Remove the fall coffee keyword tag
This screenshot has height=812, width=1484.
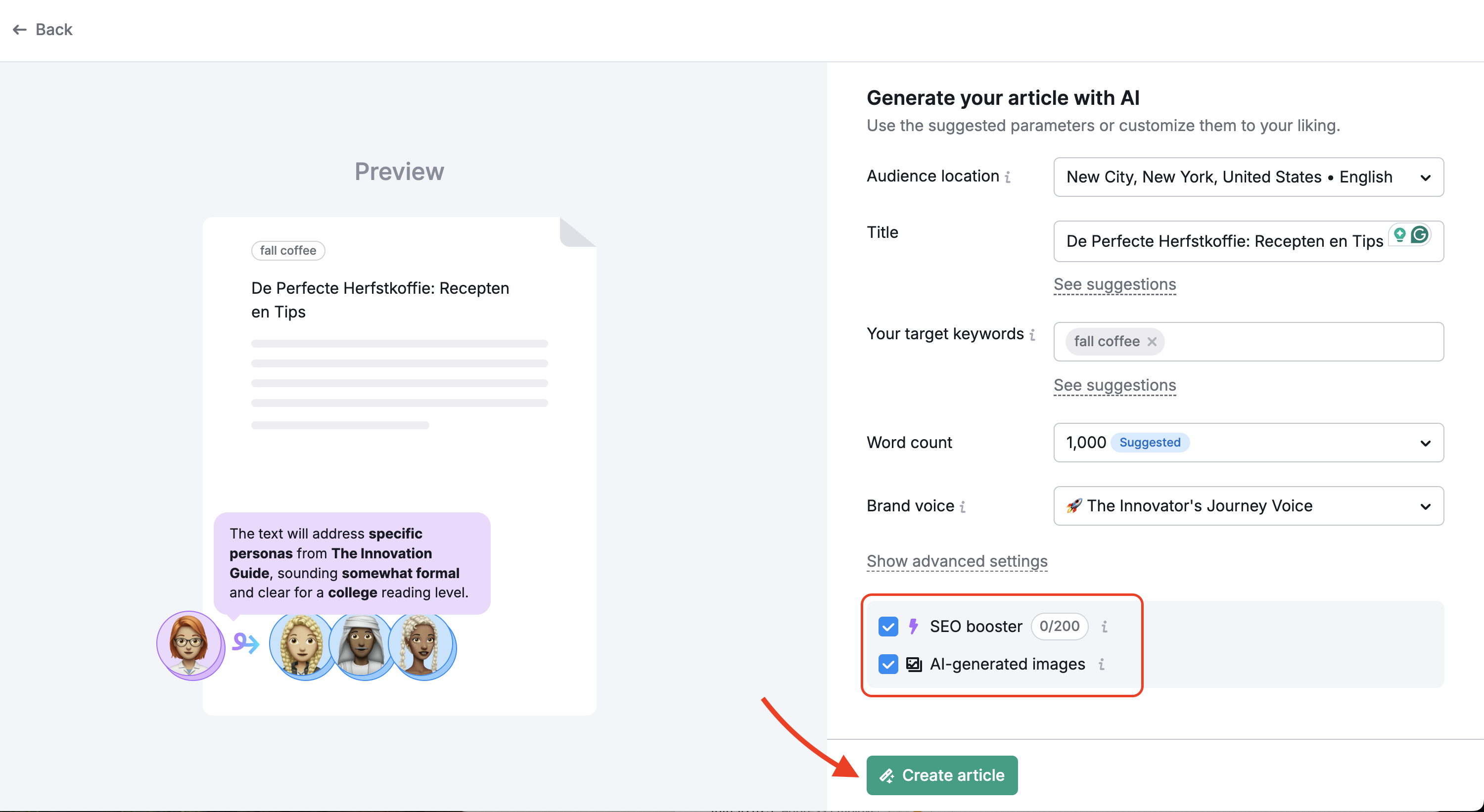(1152, 342)
